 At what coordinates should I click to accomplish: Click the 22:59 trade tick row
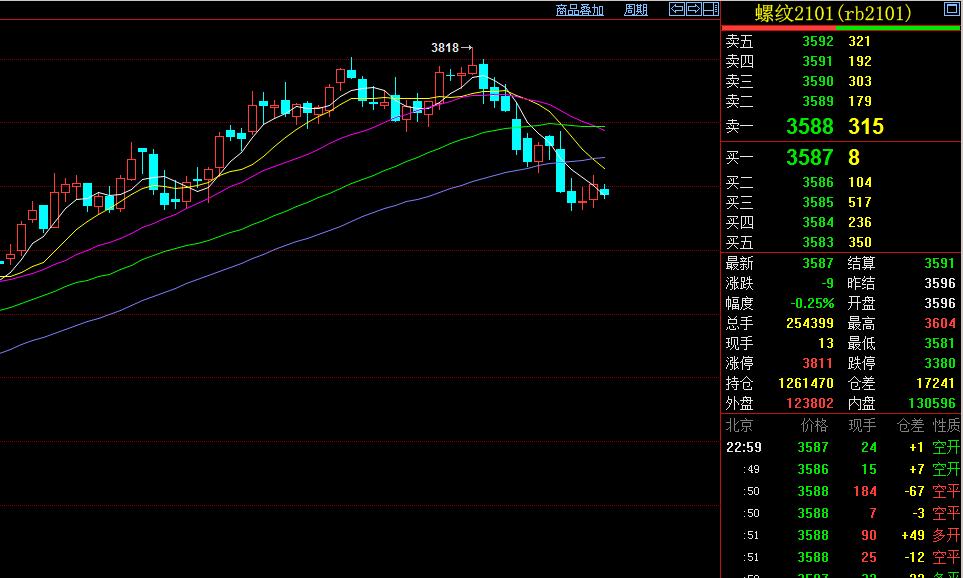point(840,448)
